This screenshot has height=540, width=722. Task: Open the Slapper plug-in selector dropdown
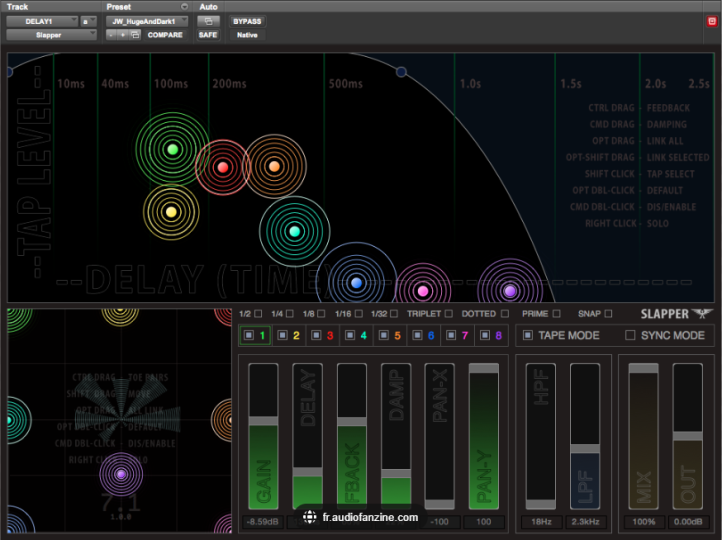52,35
